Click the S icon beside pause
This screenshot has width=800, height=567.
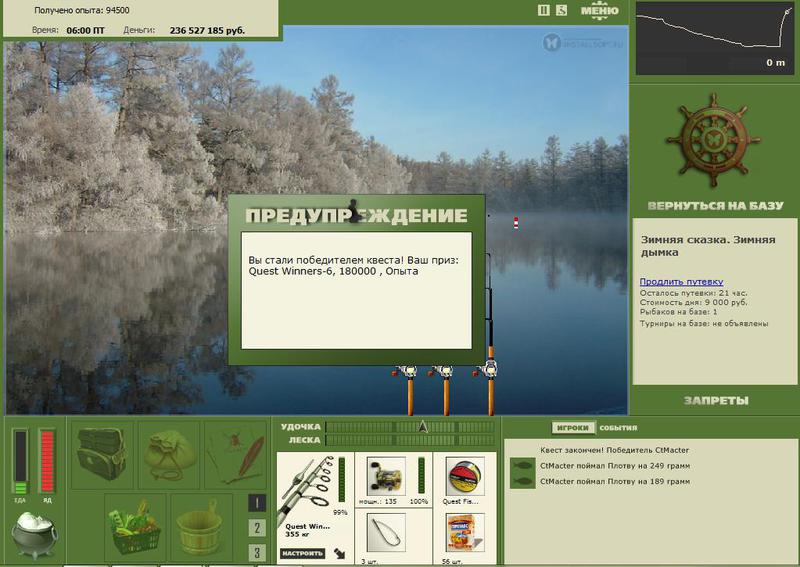(561, 10)
